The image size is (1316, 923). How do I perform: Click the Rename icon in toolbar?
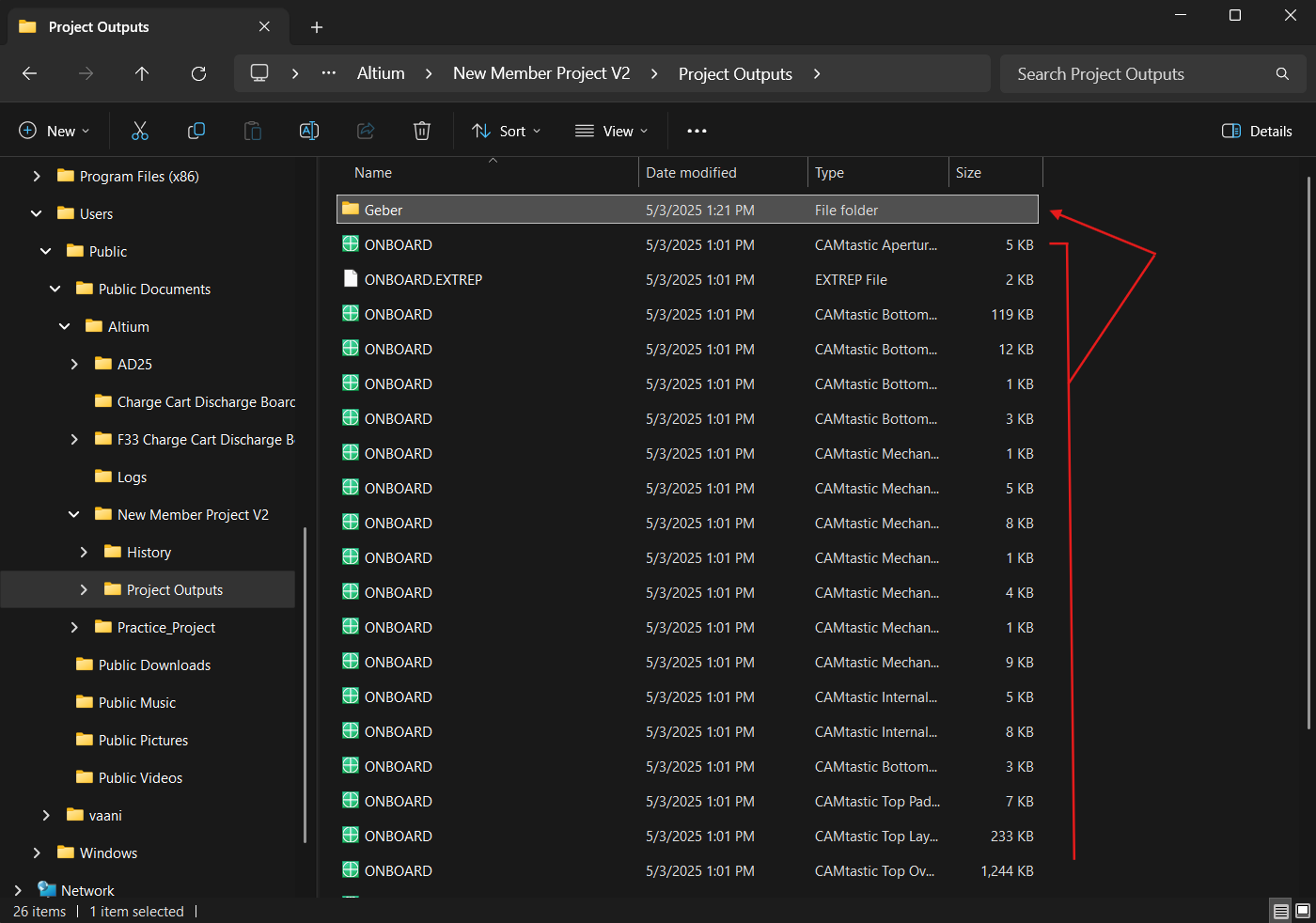(309, 131)
